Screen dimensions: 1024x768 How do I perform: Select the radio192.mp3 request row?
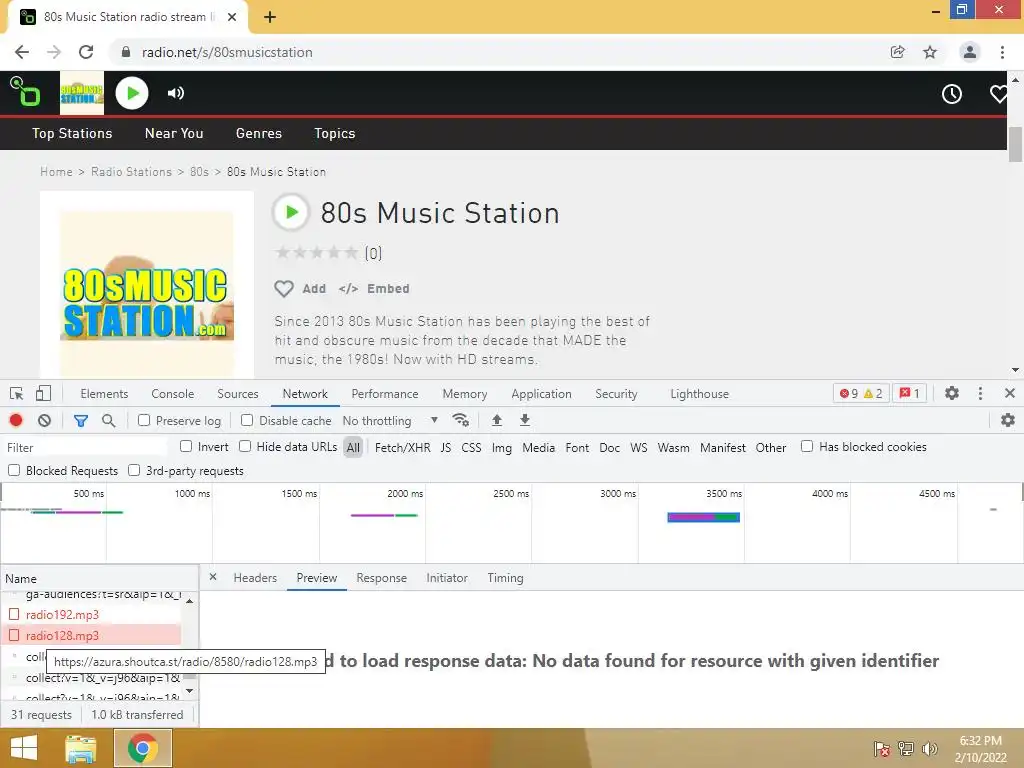coord(91,615)
